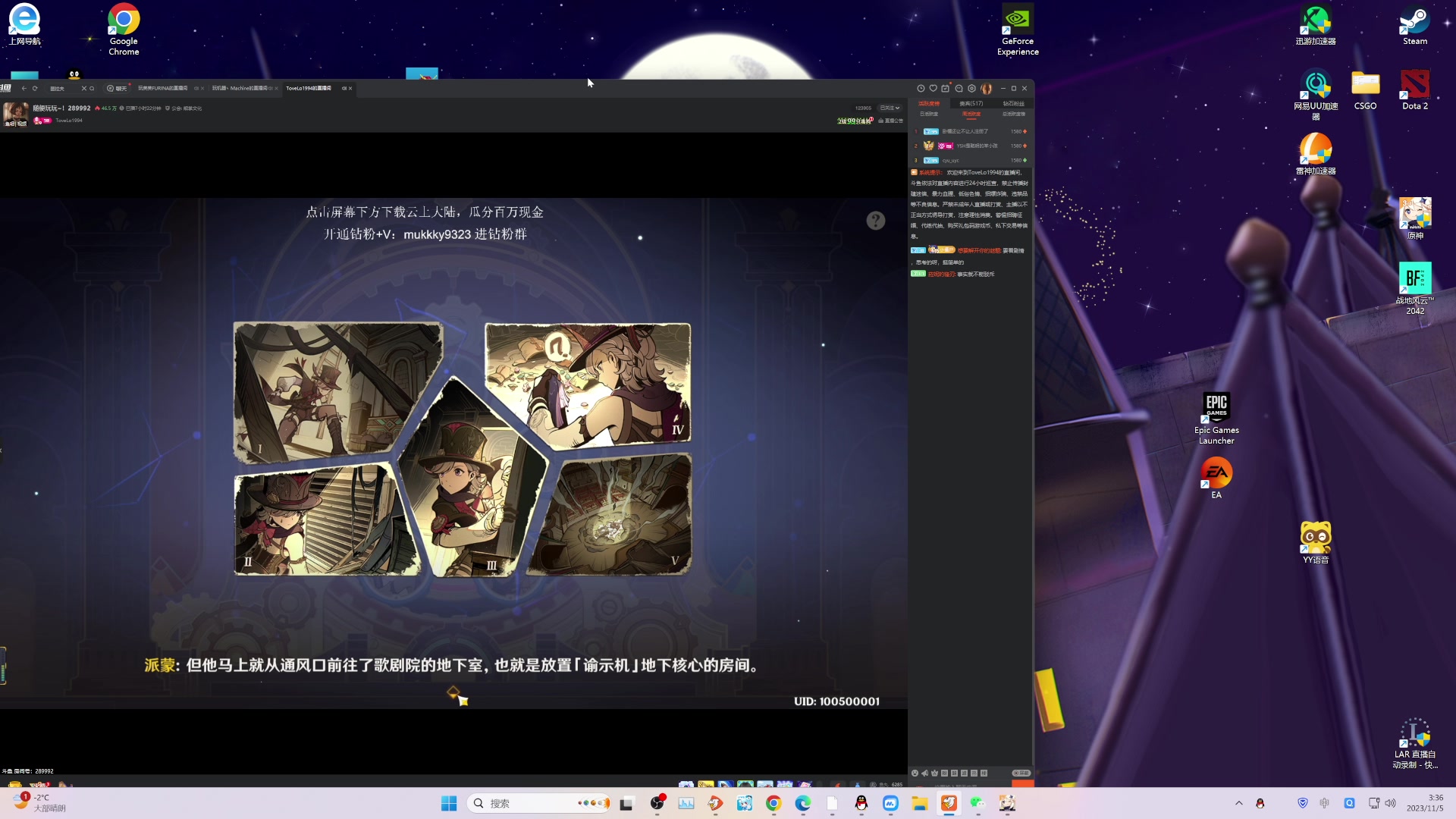Open Steam desktop shortcut
This screenshot has width=1456, height=819.
[1415, 26]
